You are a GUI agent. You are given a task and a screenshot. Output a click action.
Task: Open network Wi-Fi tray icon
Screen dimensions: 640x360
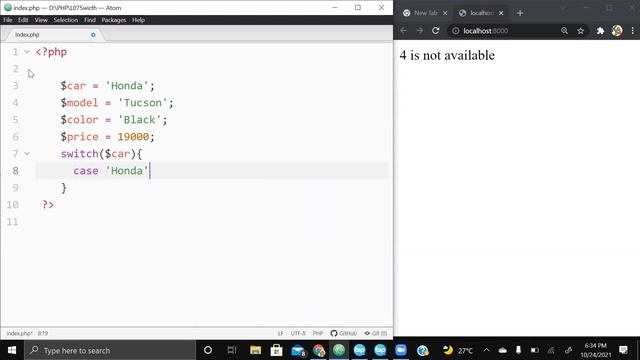[551, 350]
